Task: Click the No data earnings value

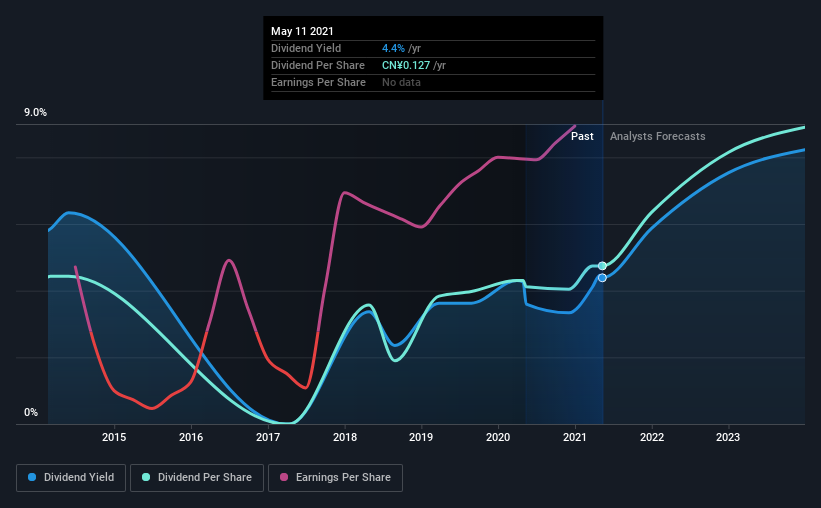Action: coord(401,82)
